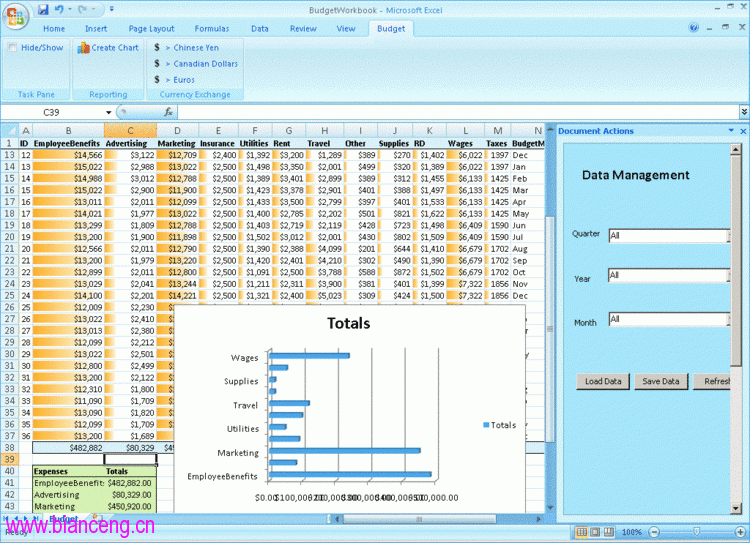Switch to Normal view in status bar
The width and height of the screenshot is (750, 543).
pos(581,532)
